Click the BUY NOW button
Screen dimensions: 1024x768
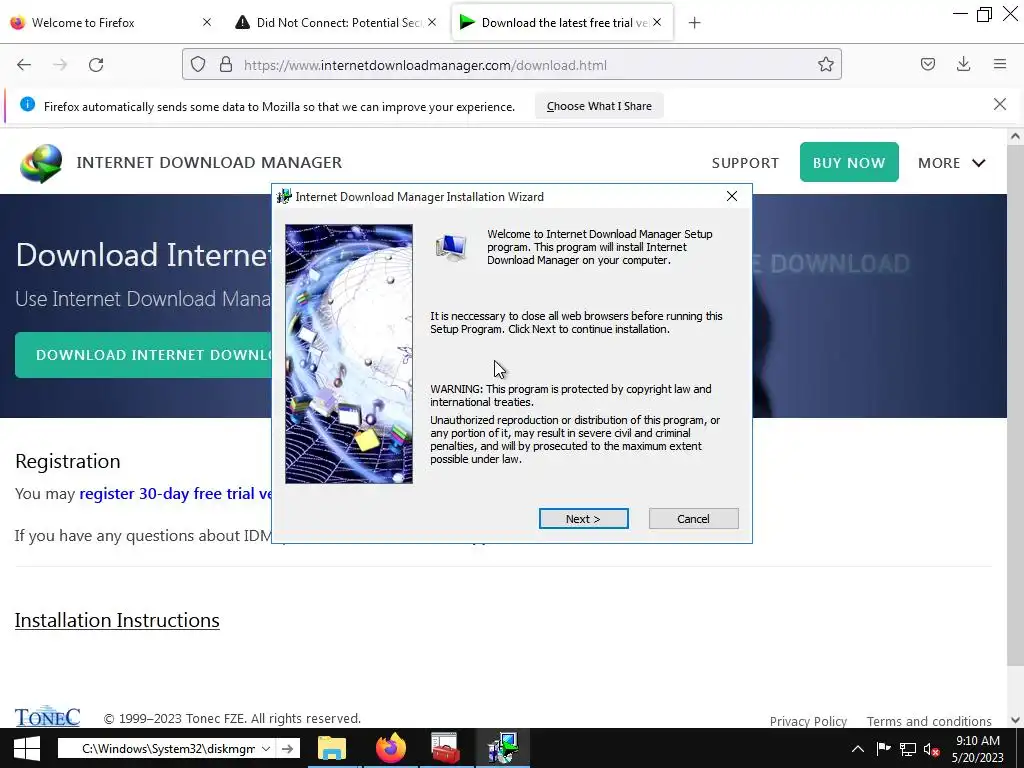(849, 162)
